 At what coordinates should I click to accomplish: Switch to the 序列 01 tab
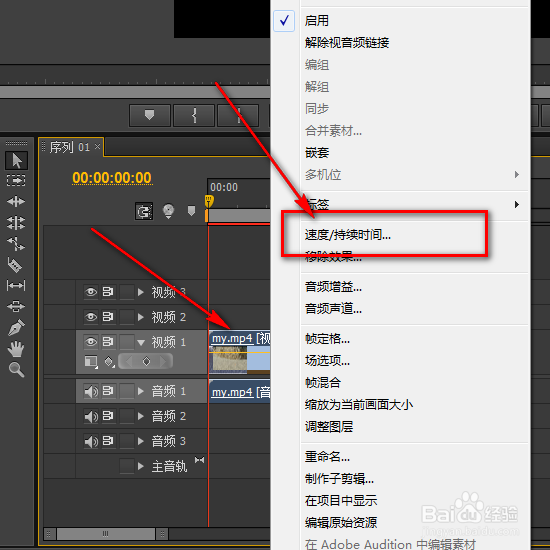click(x=70, y=147)
